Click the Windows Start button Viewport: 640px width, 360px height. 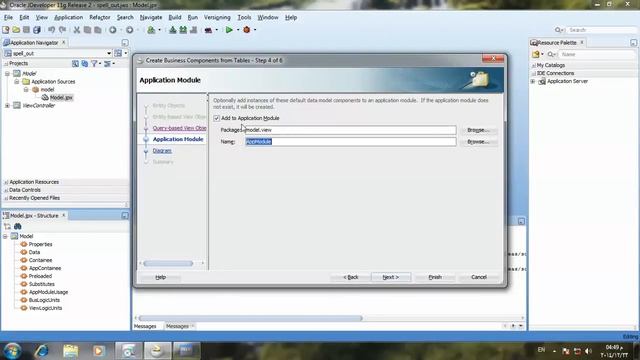pyautogui.click(x=12, y=351)
